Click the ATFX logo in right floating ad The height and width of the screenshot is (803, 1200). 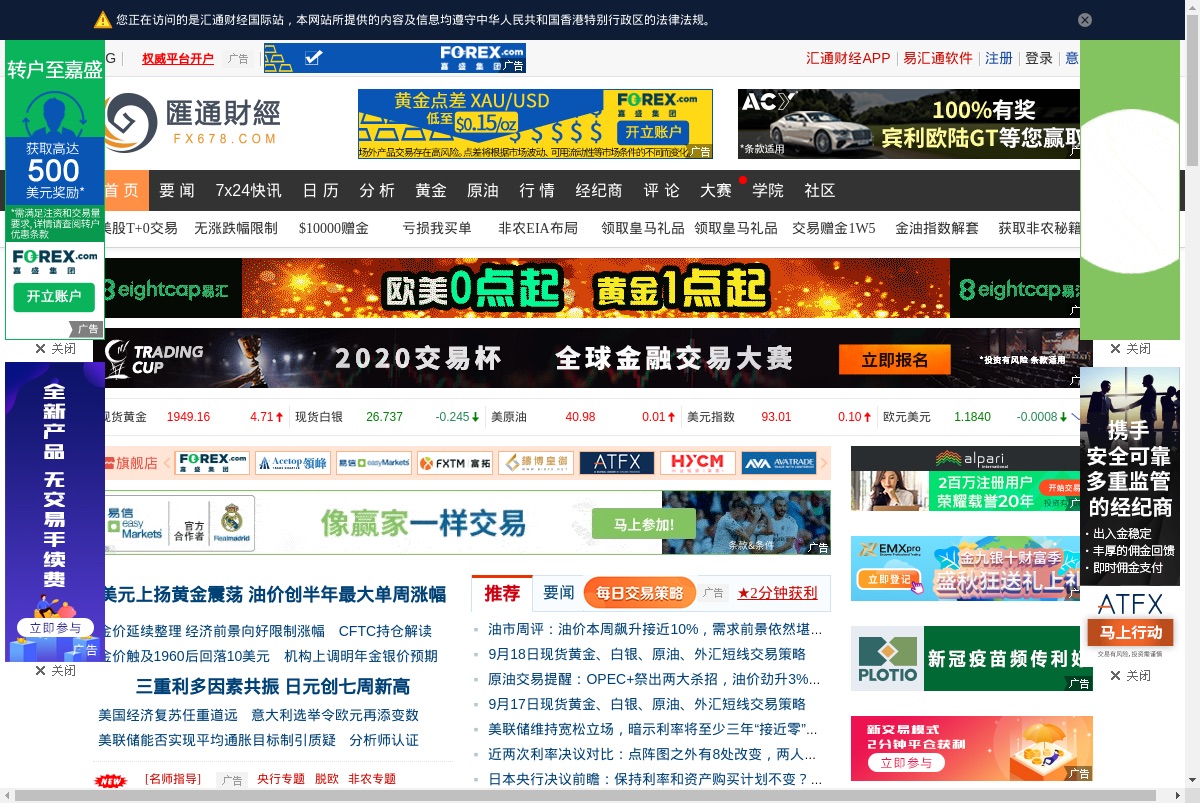(x=1130, y=604)
